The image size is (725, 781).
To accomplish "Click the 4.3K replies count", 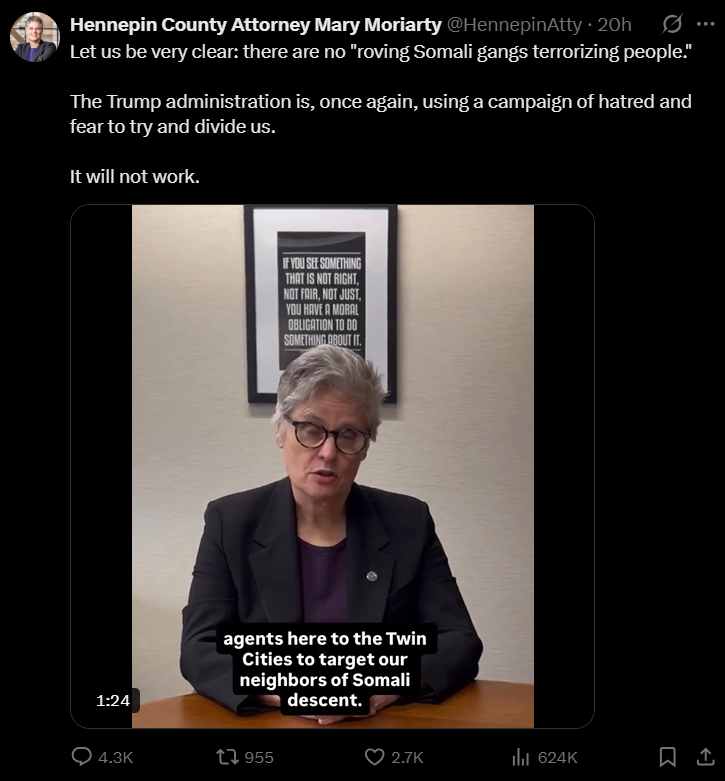I will [x=116, y=758].
